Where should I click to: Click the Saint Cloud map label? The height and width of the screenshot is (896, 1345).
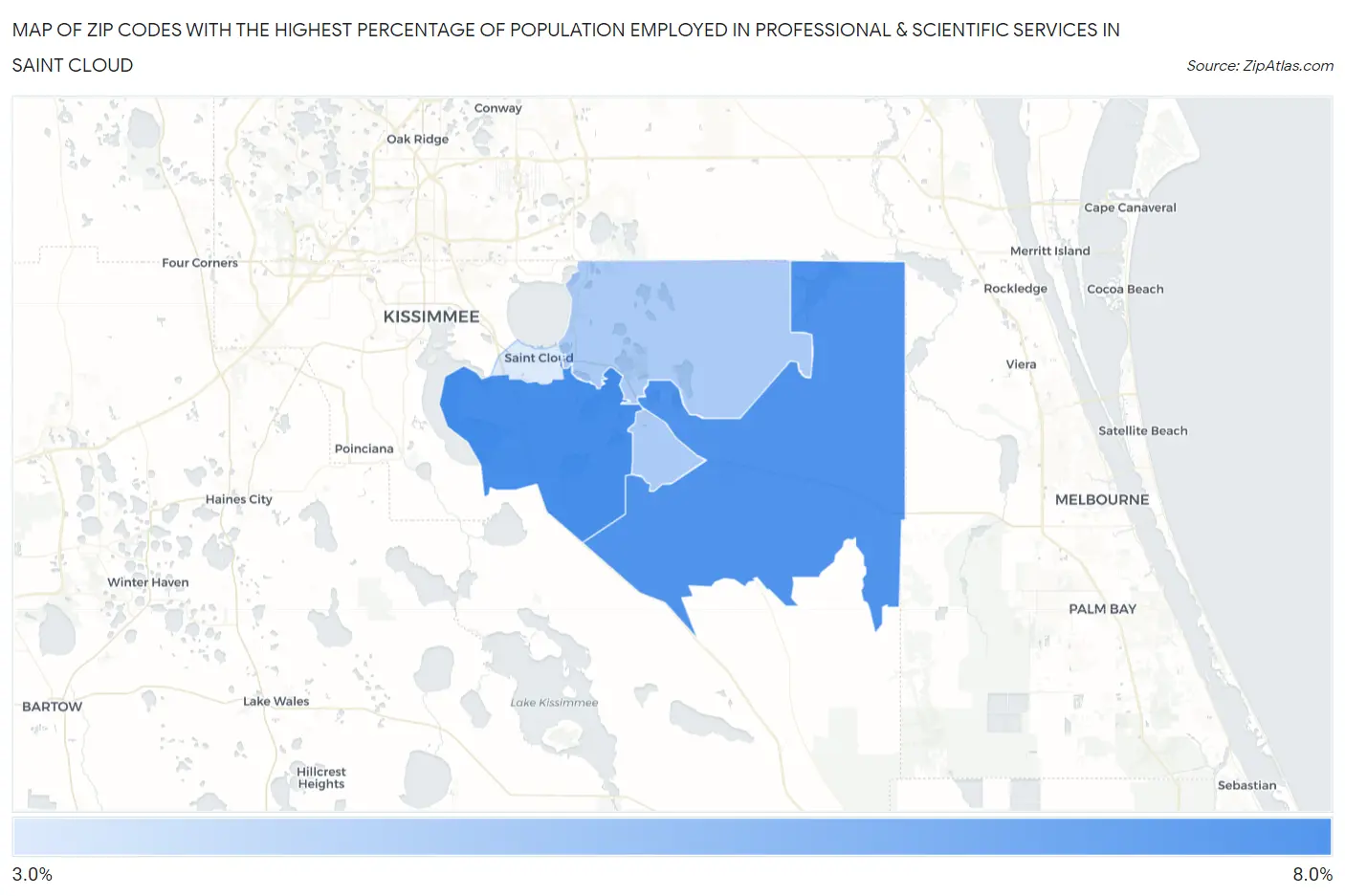539,358
